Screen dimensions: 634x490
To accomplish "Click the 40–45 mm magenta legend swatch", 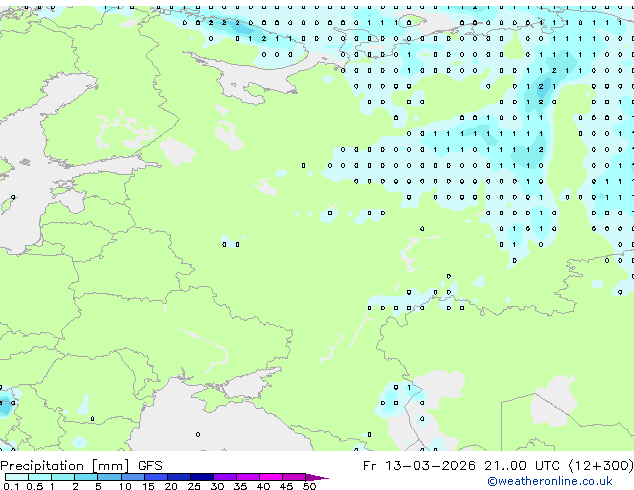I will tap(271, 477).
